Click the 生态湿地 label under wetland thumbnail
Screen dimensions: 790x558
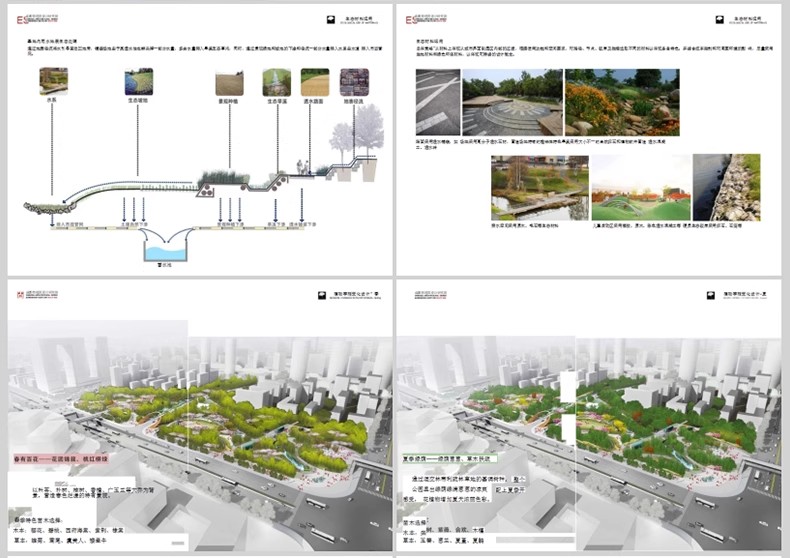coord(138,100)
